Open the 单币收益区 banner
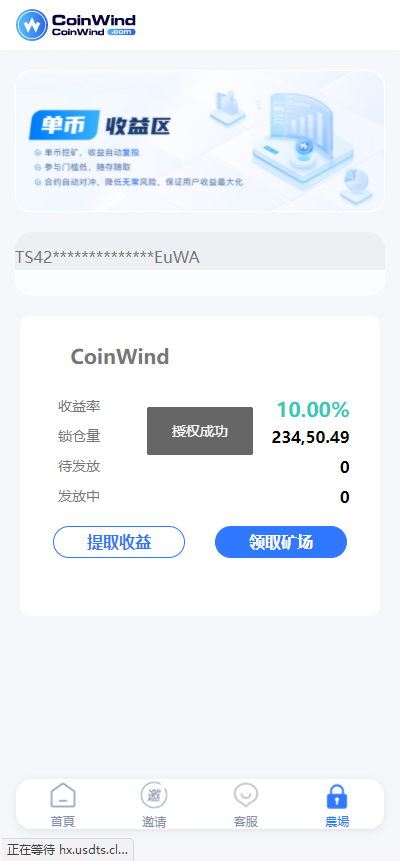The width and height of the screenshot is (400, 861). pos(200,141)
